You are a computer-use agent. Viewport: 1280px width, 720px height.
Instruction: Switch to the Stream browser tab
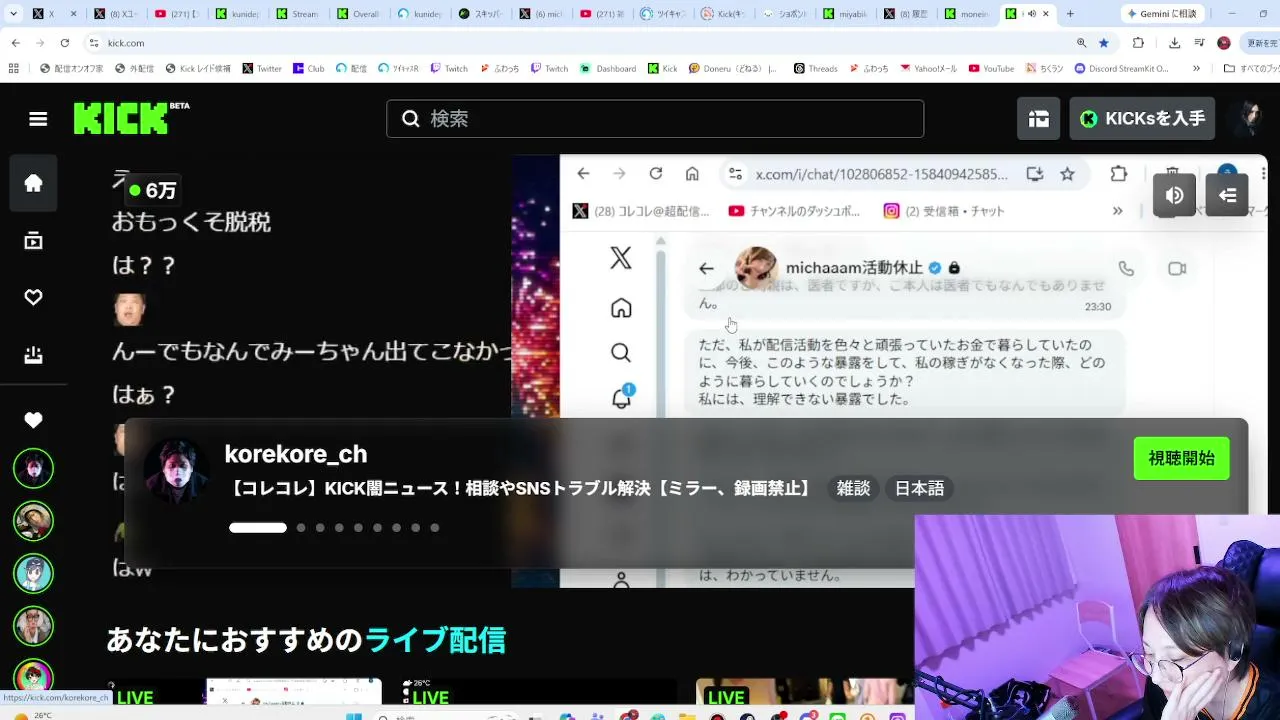[x=298, y=14]
